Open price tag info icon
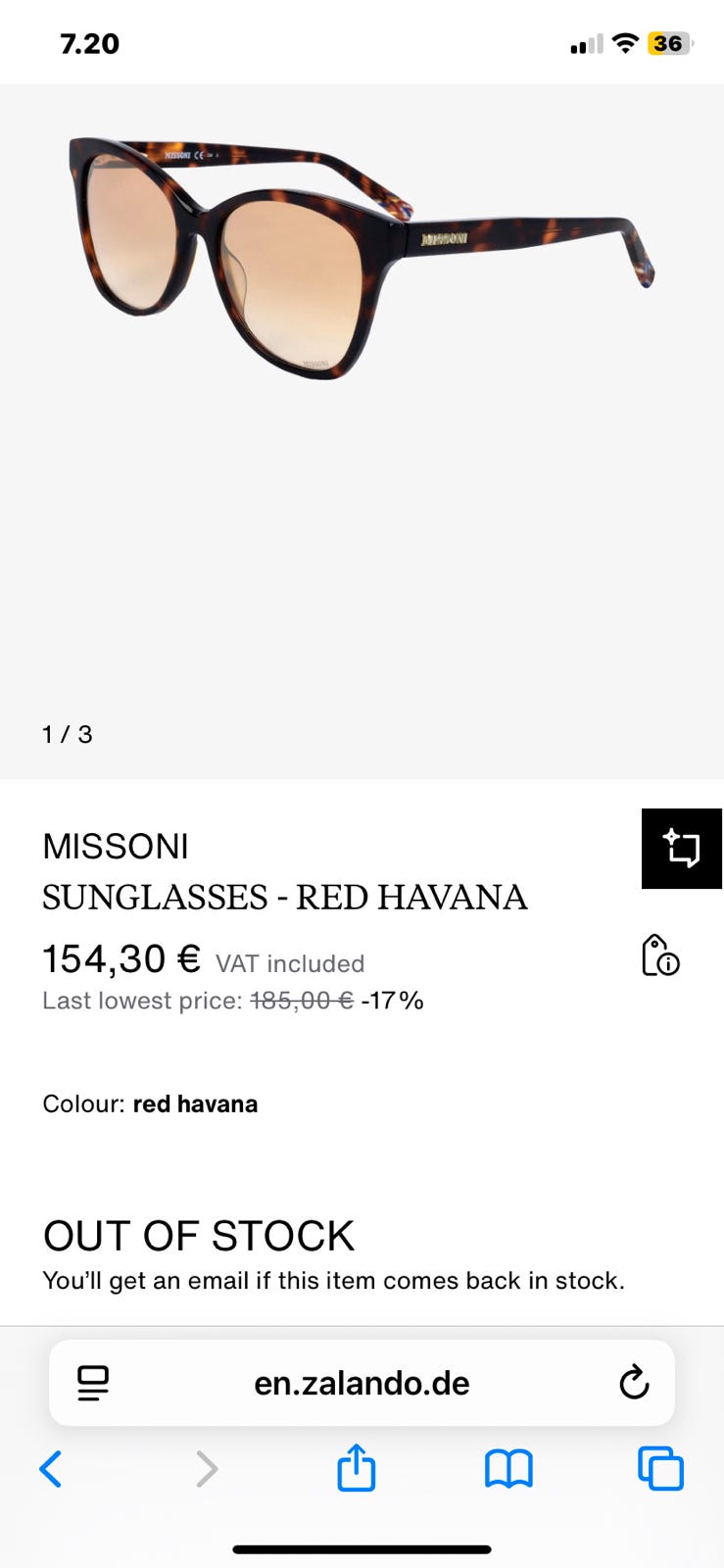Screen dimensions: 724x1568 [x=659, y=955]
